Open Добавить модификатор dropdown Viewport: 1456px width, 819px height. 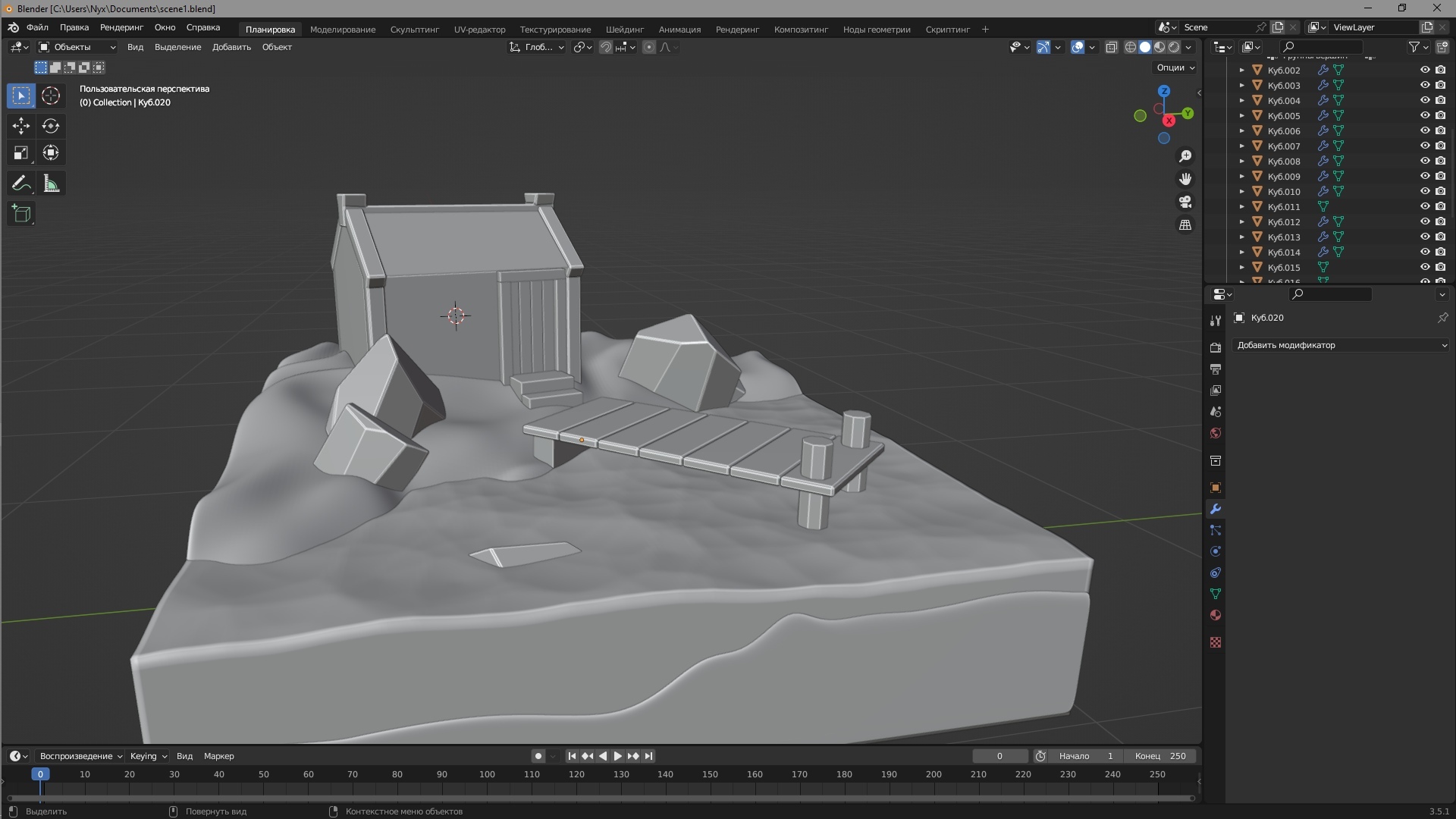1341,345
